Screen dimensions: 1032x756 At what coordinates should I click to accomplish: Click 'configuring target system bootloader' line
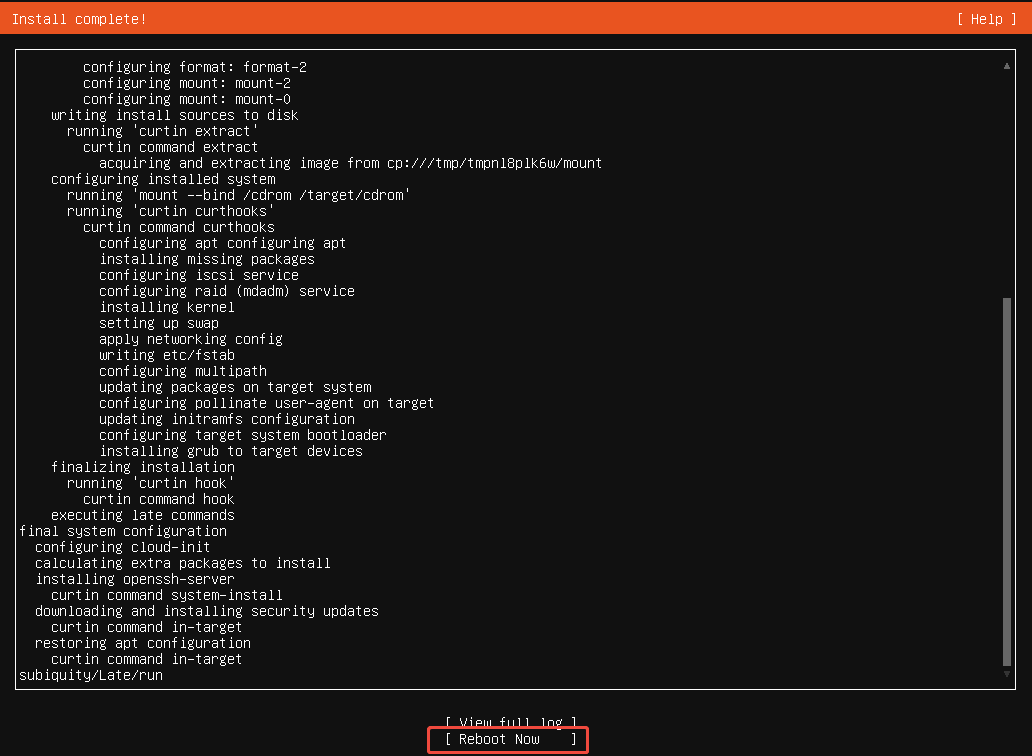pos(243,435)
